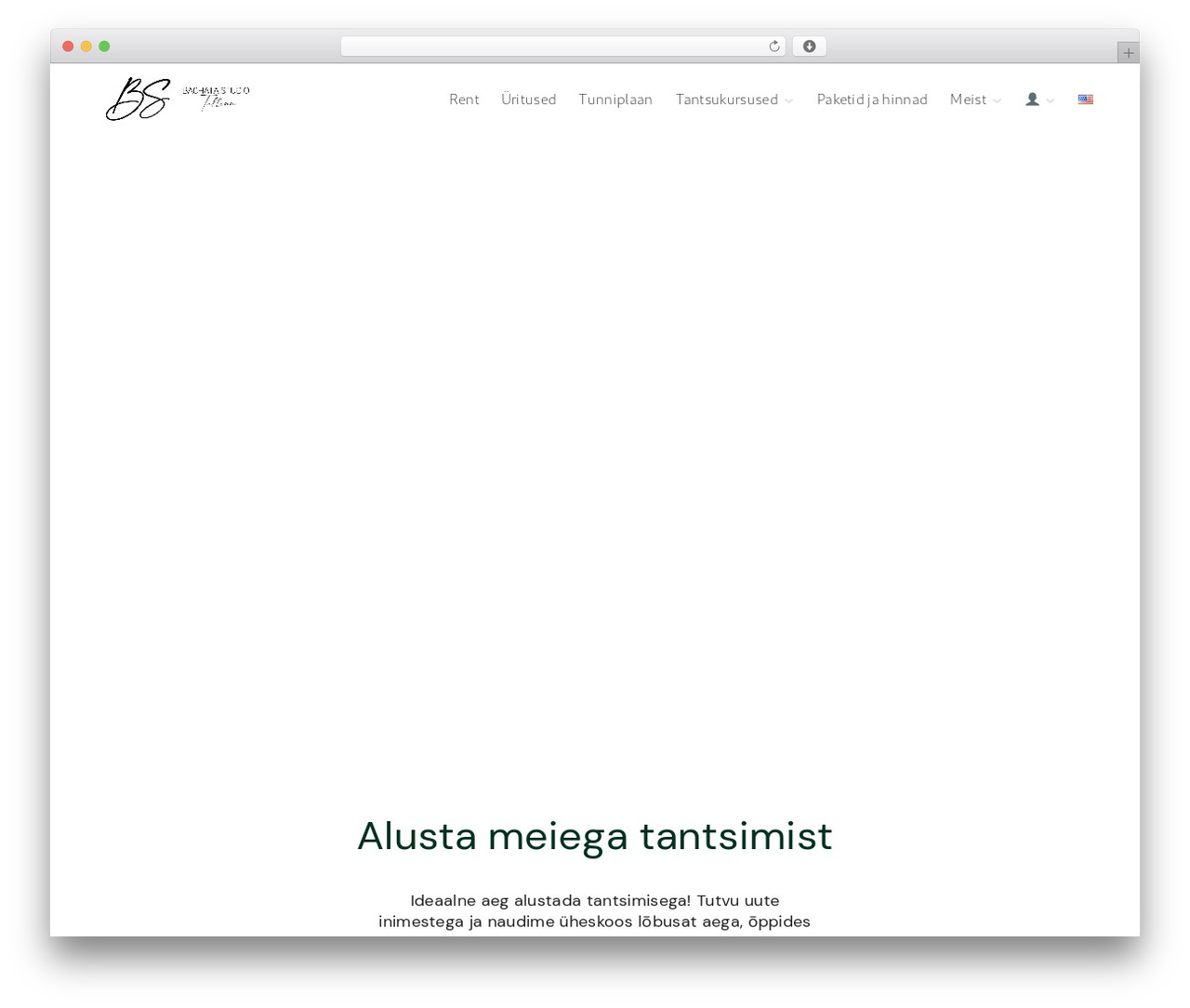The height and width of the screenshot is (1008, 1190).
Task: Open the Tunniplaan menu item
Action: point(615,99)
